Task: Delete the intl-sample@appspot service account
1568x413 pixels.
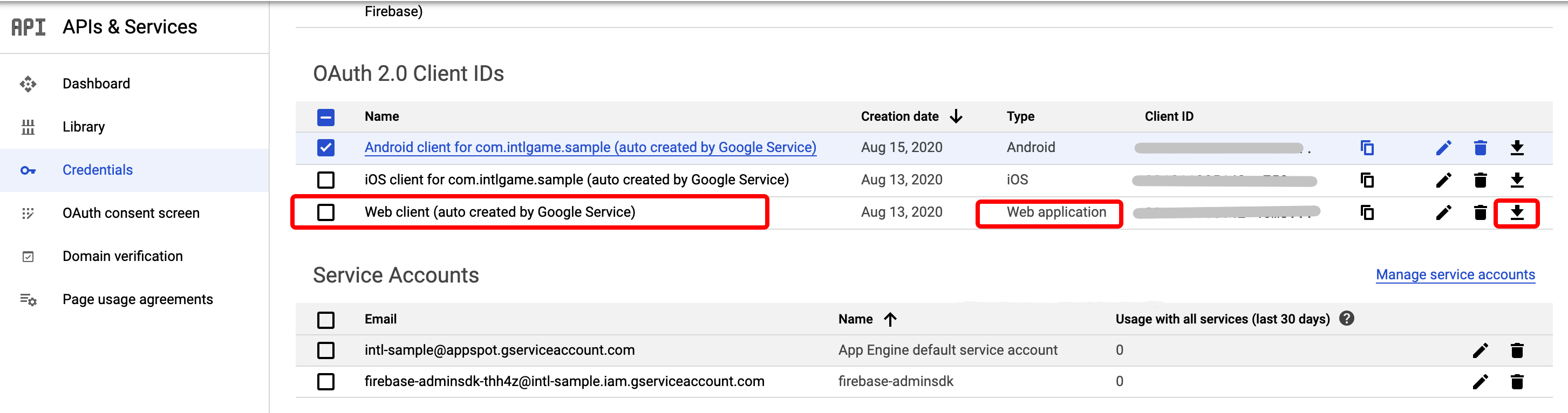Action: coord(1517,350)
